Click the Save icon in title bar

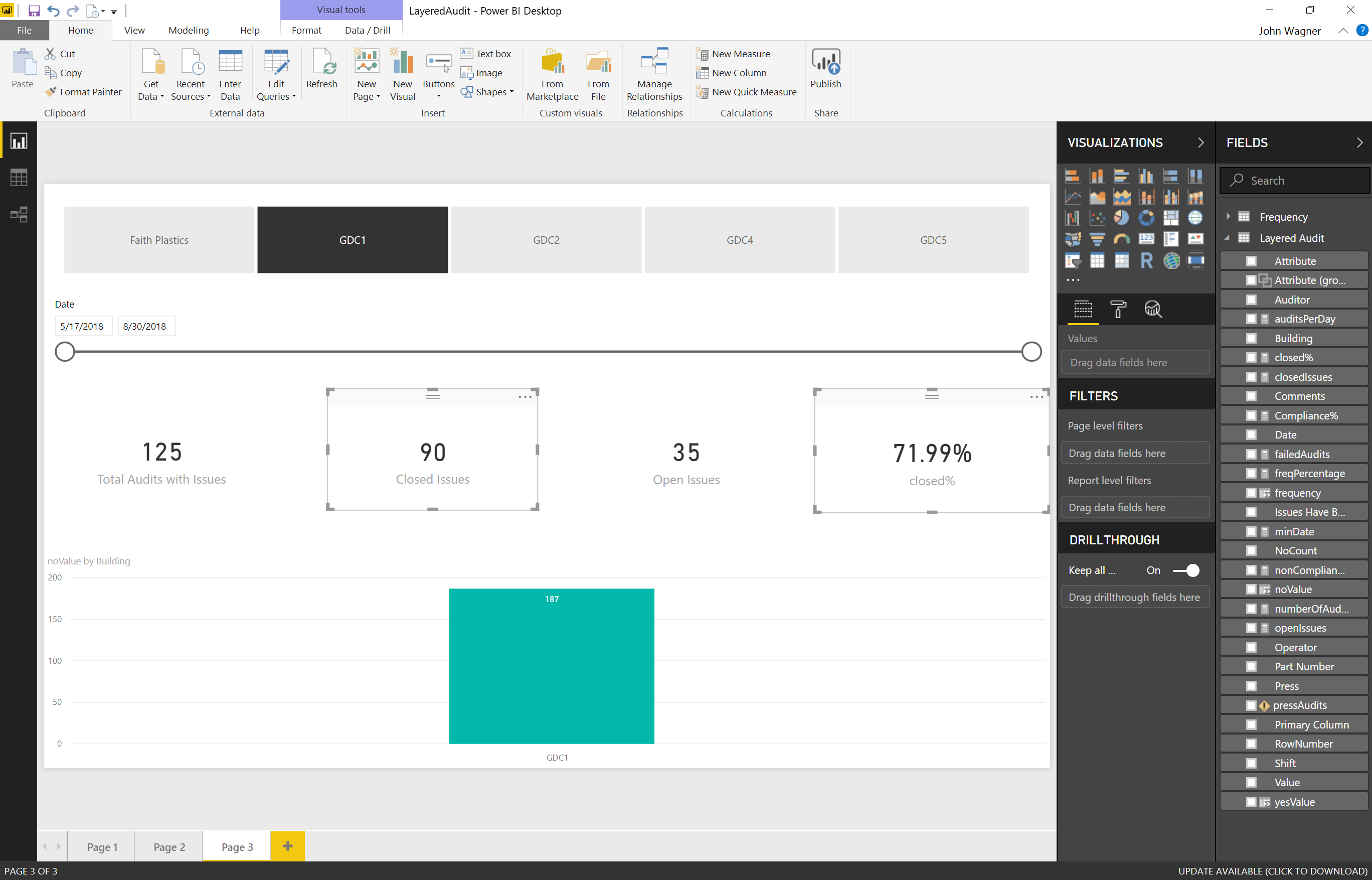pos(34,11)
